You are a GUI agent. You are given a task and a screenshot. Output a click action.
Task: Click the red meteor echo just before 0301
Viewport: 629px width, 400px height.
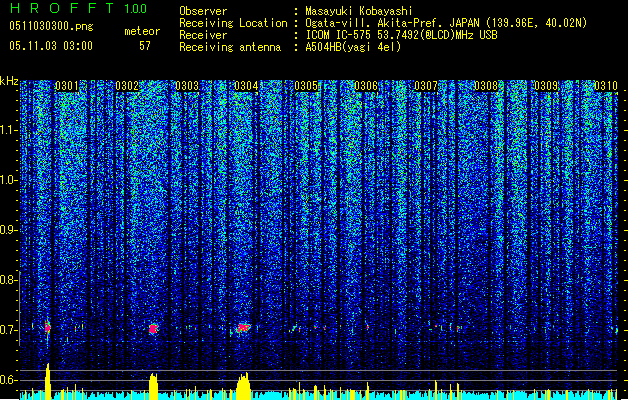[48, 328]
